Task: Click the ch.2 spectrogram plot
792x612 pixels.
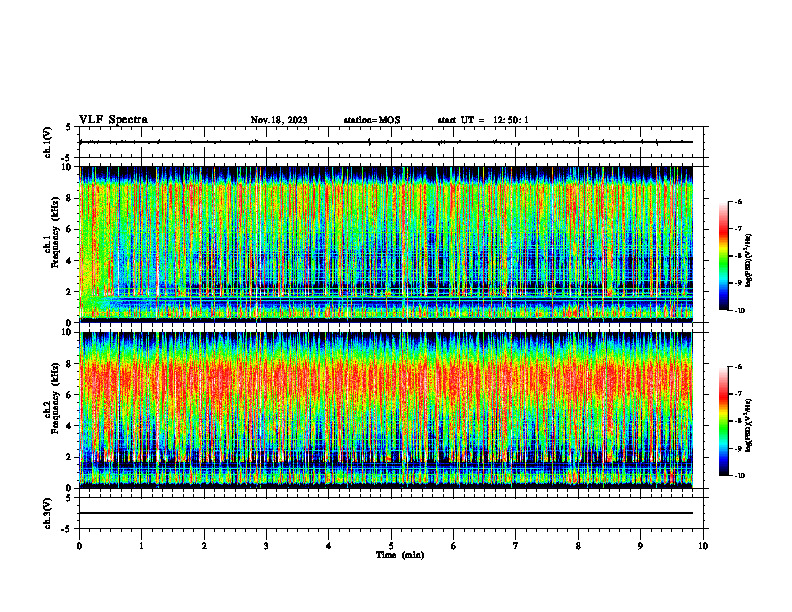Action: pyautogui.click(x=386, y=410)
